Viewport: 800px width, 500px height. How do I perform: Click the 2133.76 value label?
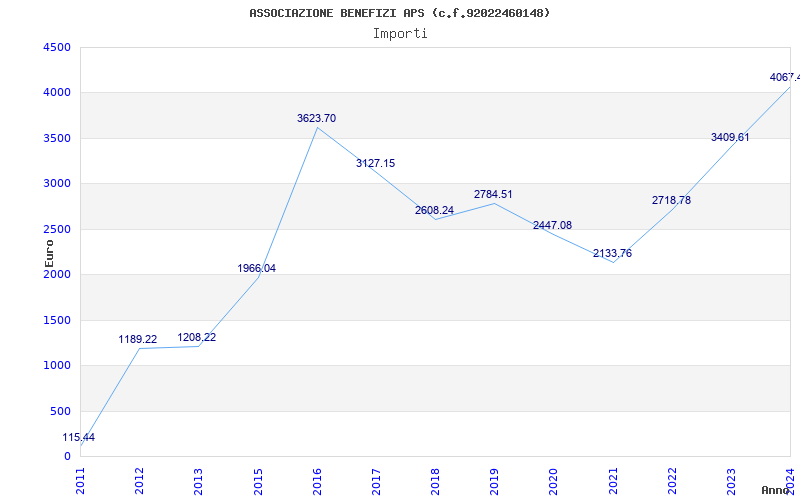tap(612, 253)
